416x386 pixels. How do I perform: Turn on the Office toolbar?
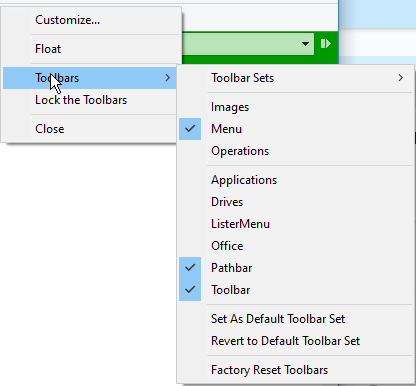click(x=296, y=246)
